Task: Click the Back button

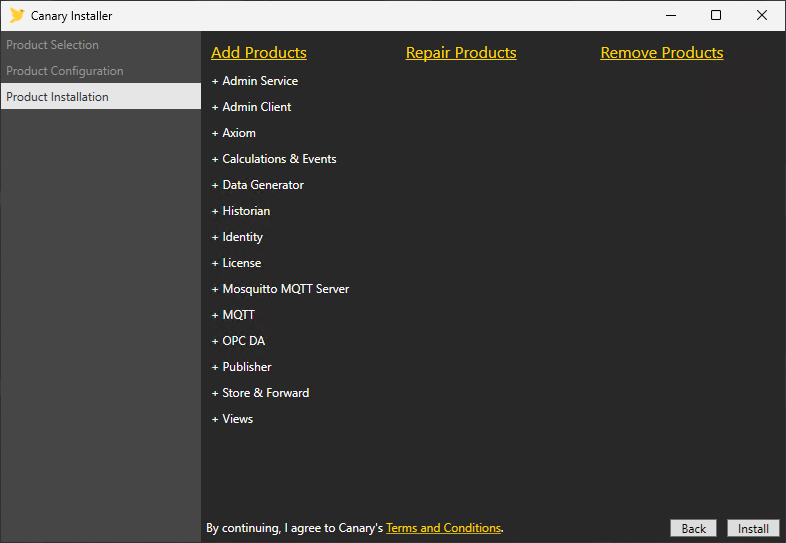Action: coord(693,529)
